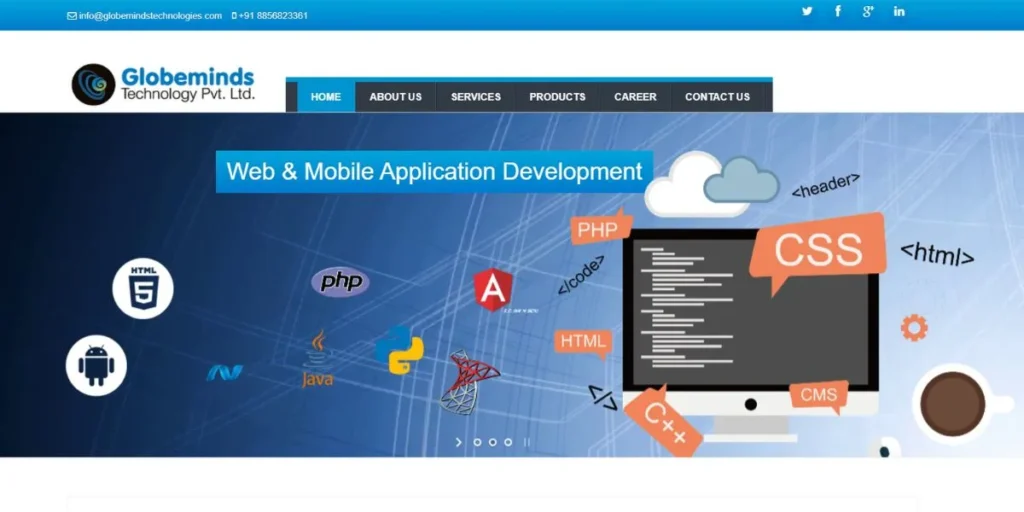Click the </code> tag text

[x=581, y=275]
